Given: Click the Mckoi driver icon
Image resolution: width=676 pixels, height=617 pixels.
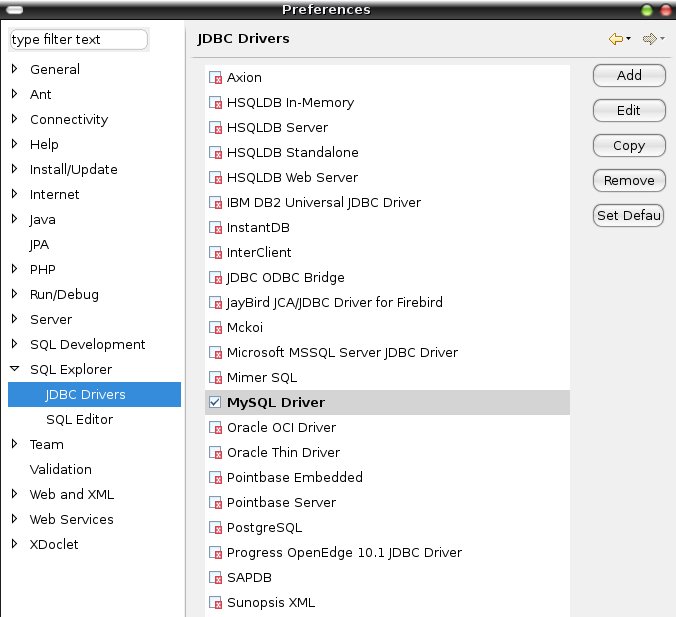Looking at the screenshot, I should pos(215,328).
